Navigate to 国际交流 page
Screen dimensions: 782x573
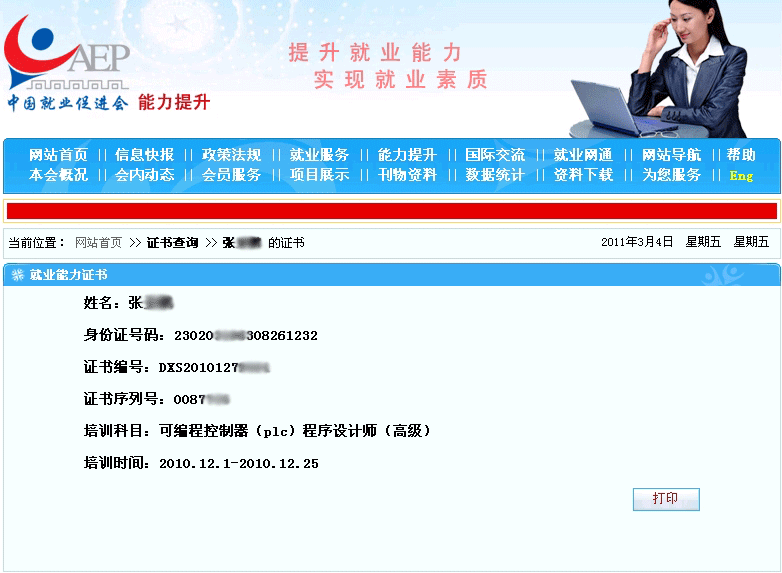tap(495, 155)
